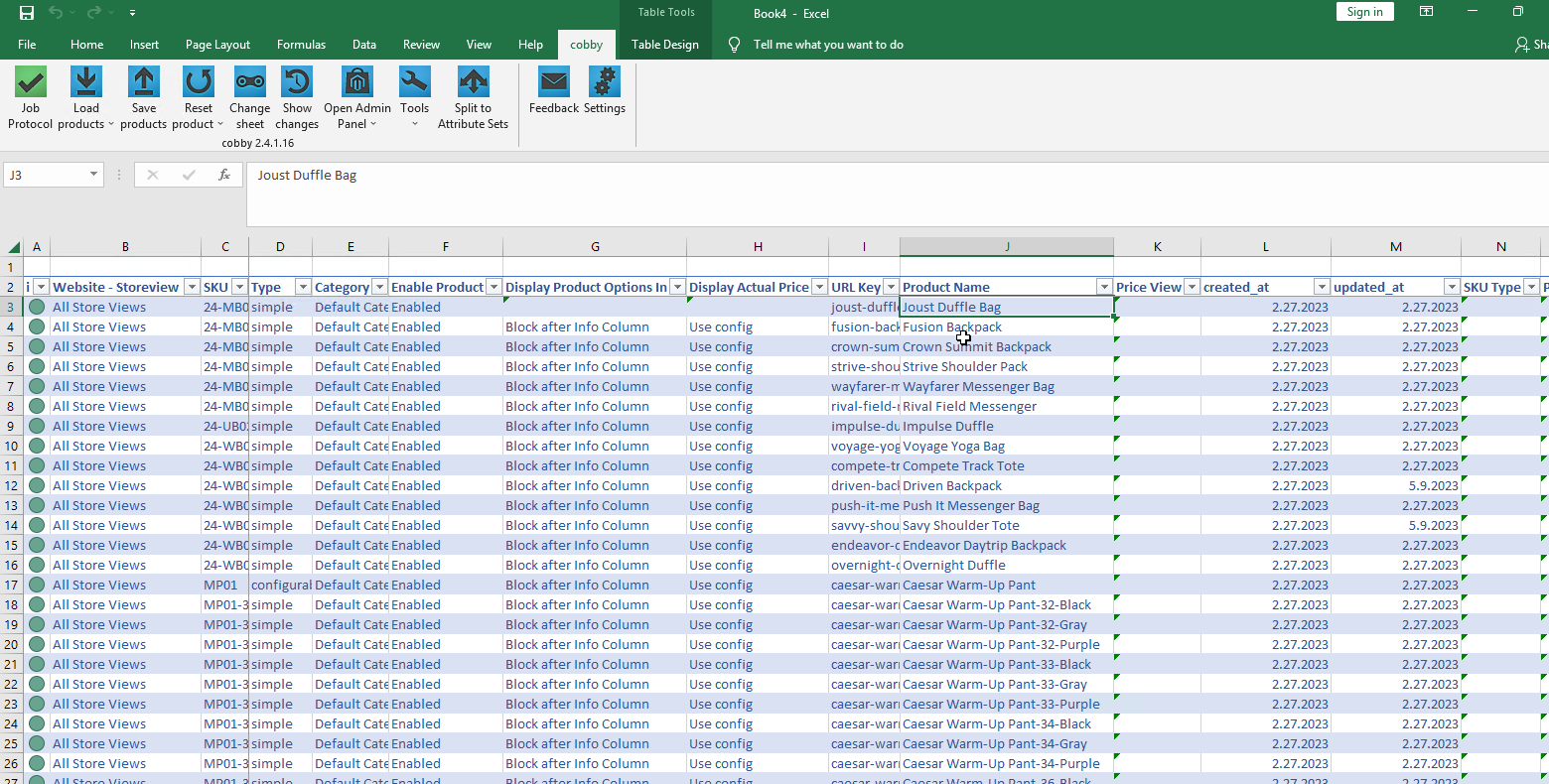Click the formula bar text field
The height and width of the screenshot is (784, 1549).
click(x=898, y=194)
